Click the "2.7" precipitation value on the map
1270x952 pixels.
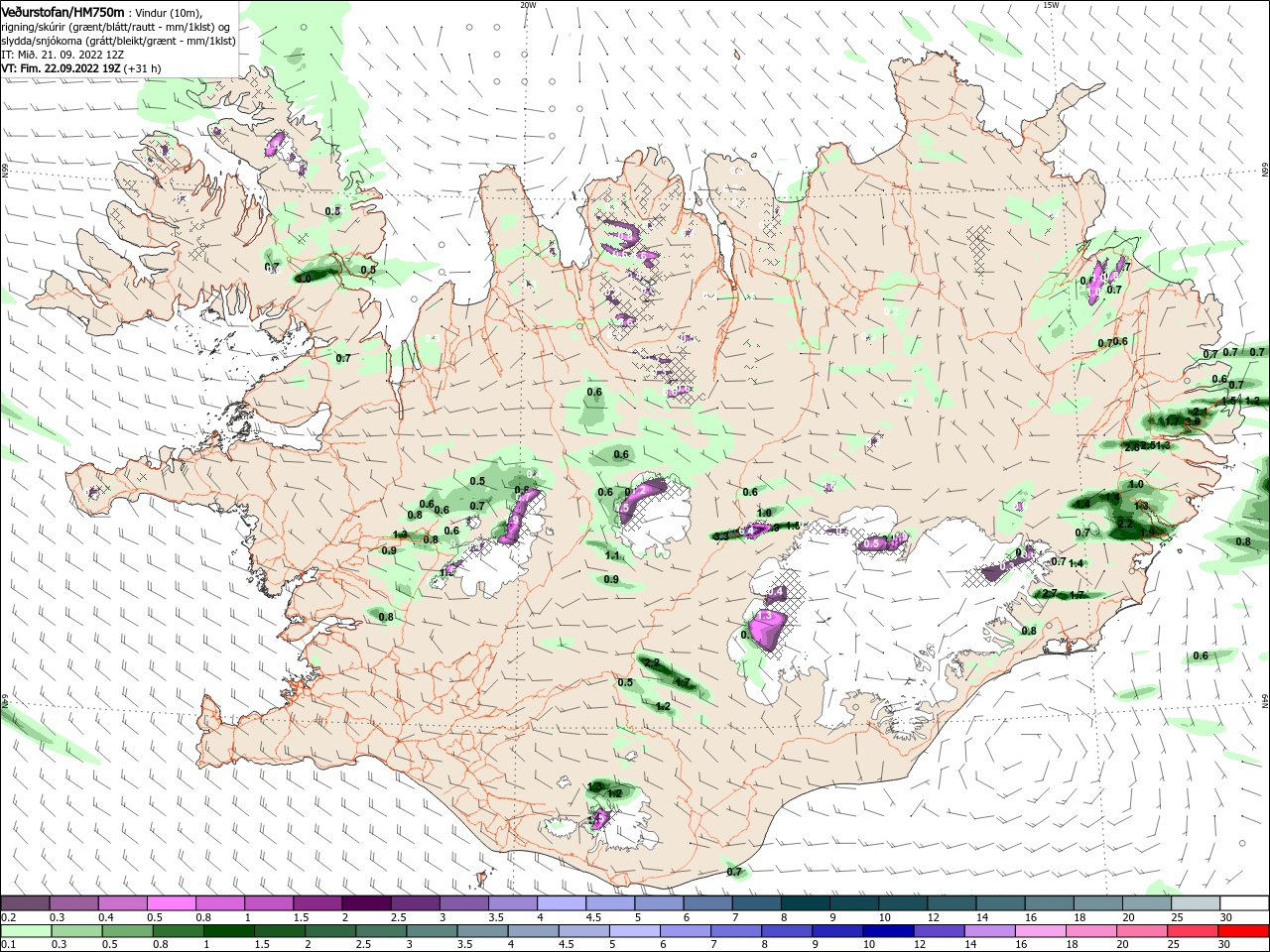(1050, 594)
